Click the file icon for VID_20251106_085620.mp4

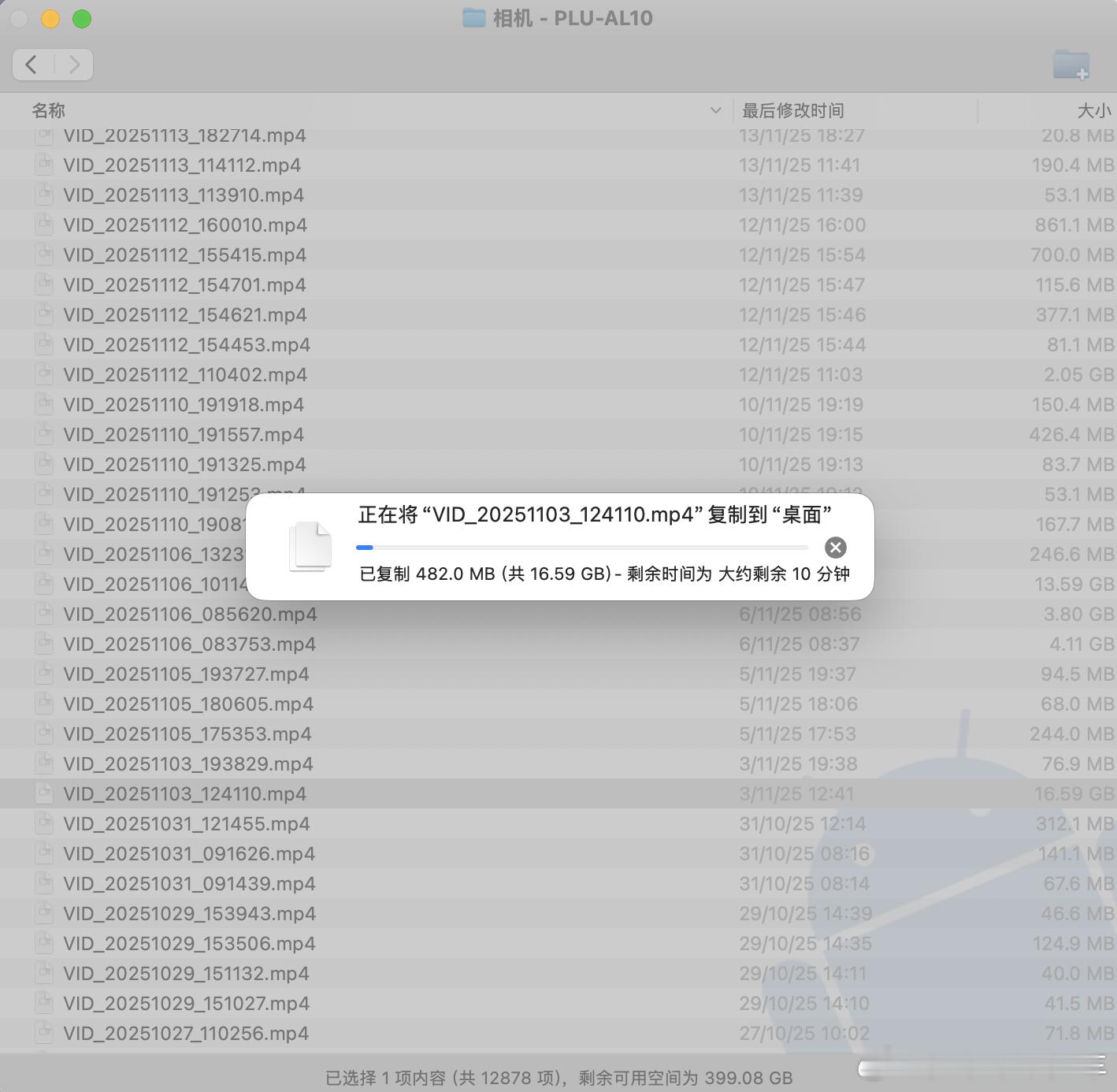[44, 615]
